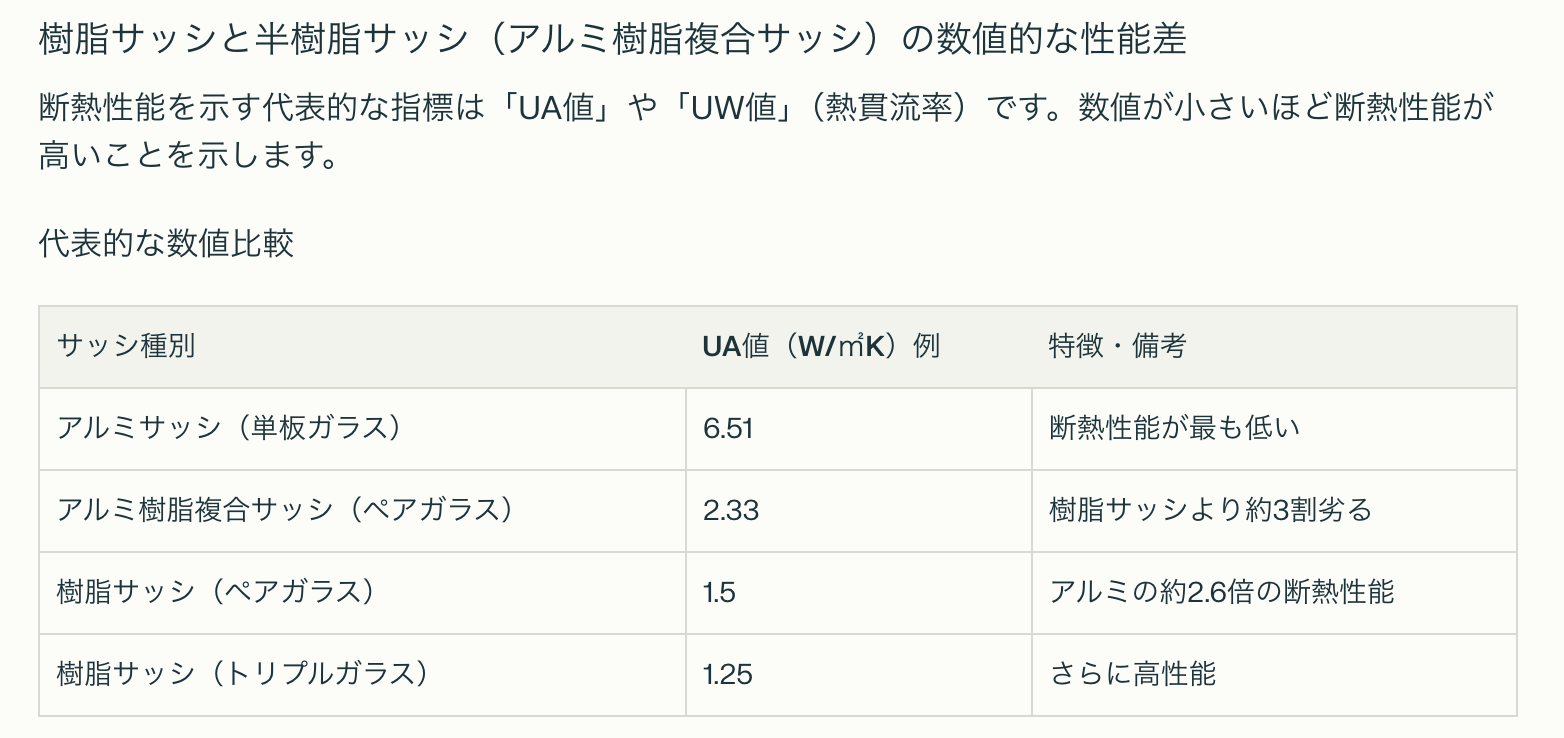The width and height of the screenshot is (1564, 738).
Task: Click the 樹脂サッシ（トリプルガラス） cell
Action: click(x=362, y=675)
